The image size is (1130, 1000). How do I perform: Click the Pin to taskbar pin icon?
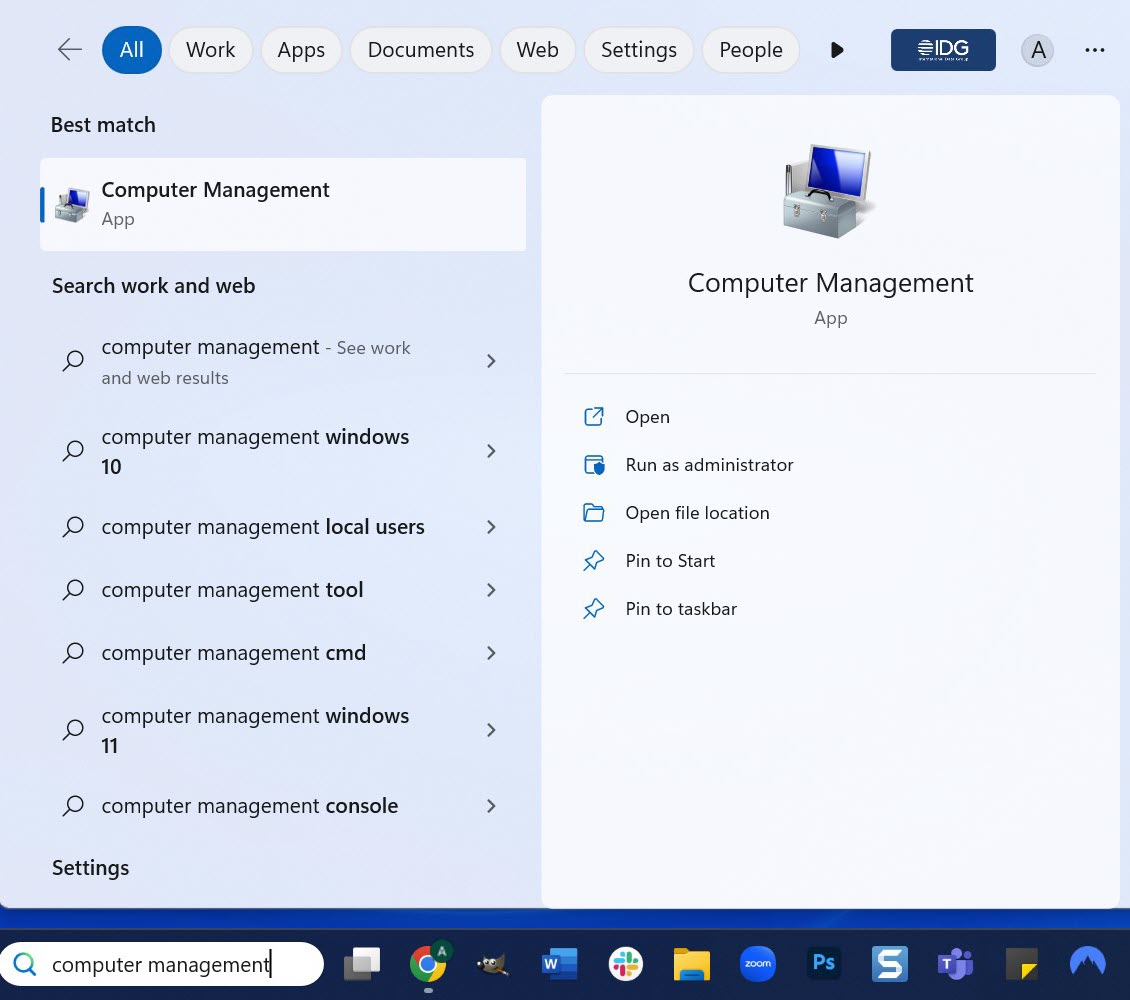tap(594, 609)
